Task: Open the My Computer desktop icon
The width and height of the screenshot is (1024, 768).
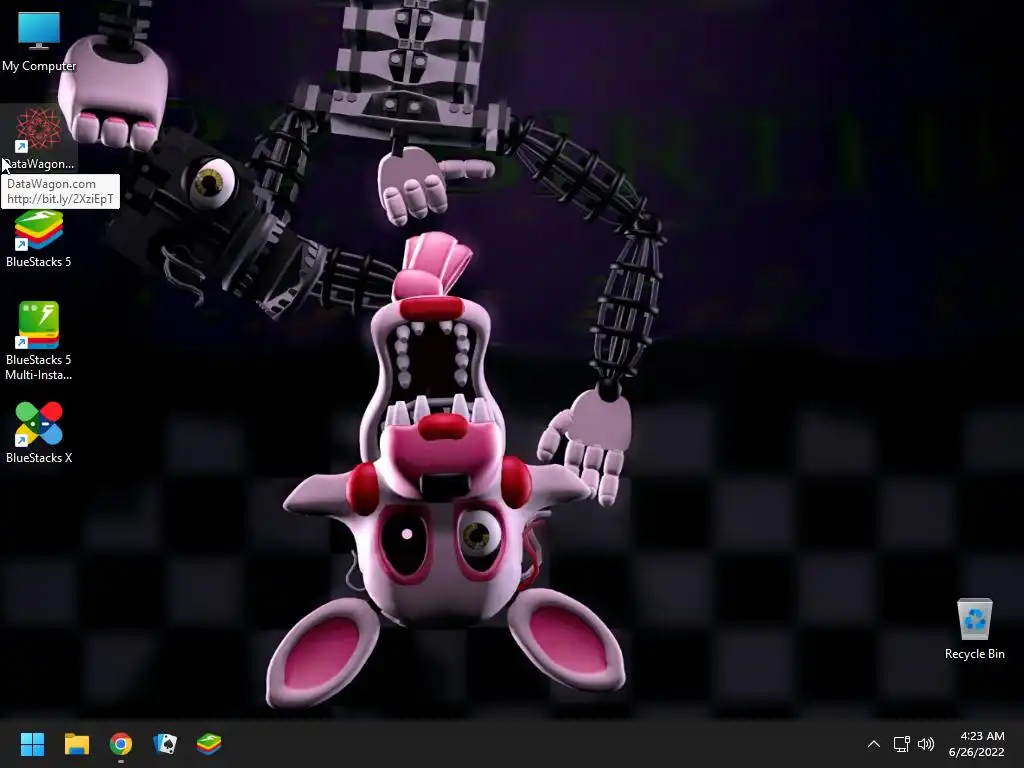Action: [39, 40]
